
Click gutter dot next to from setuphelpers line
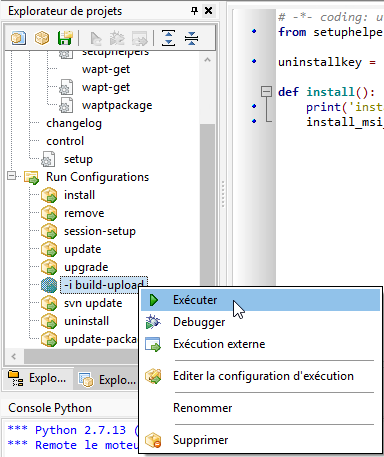point(254,31)
